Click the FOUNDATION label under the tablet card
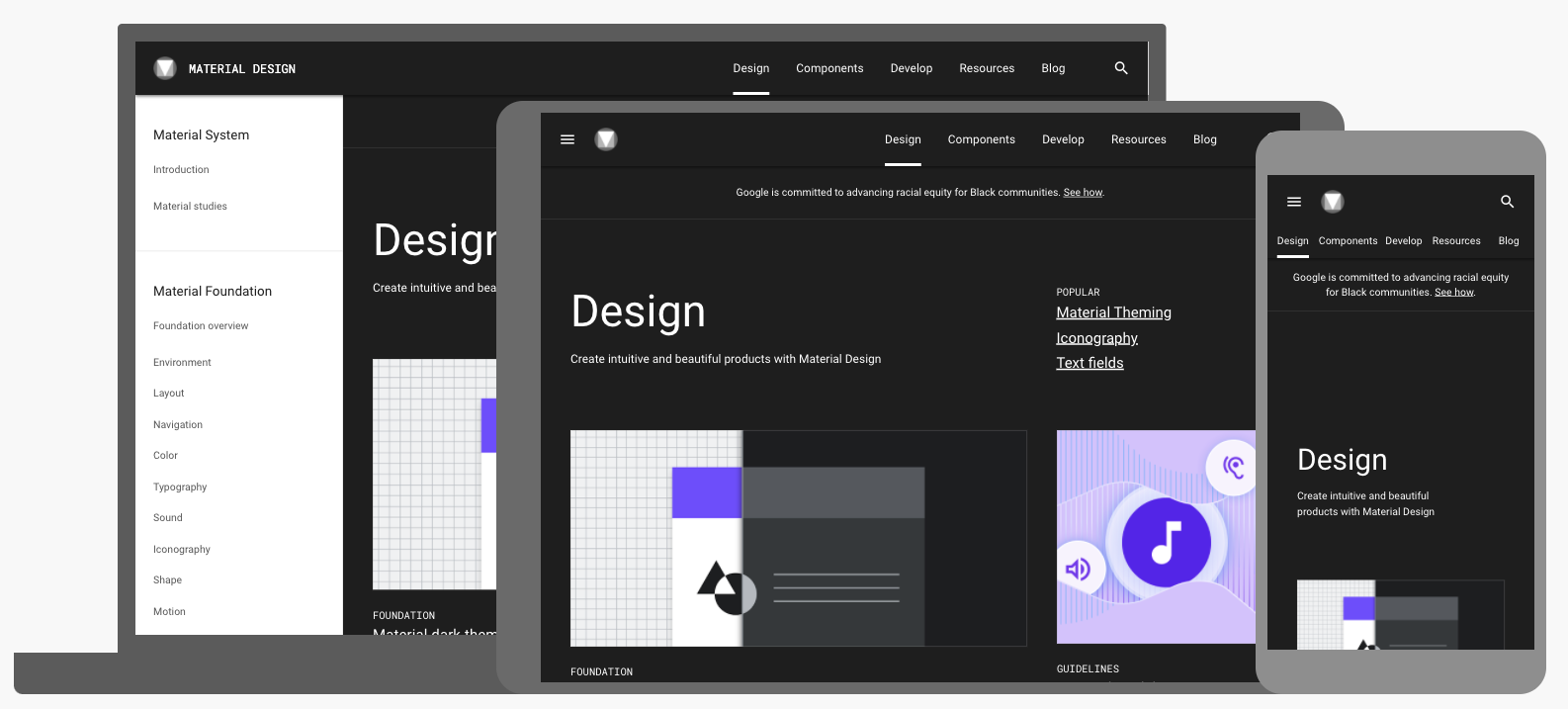This screenshot has width=1568, height=709. 601,672
